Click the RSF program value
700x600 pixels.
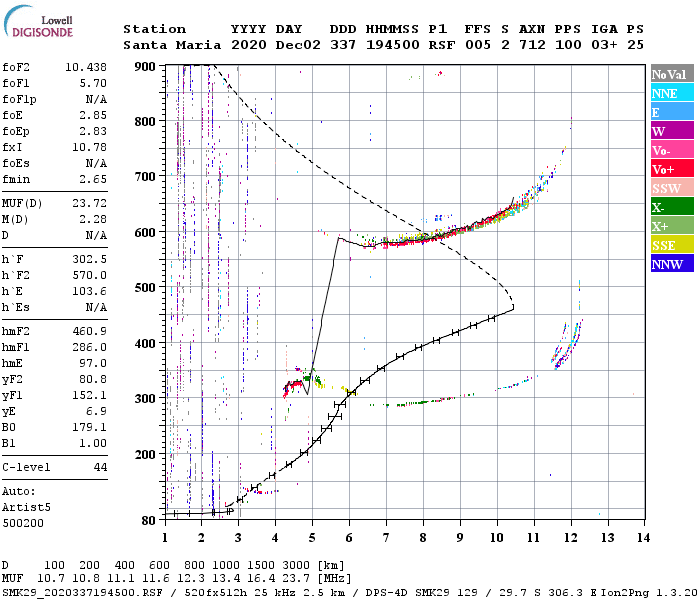pyautogui.click(x=442, y=45)
